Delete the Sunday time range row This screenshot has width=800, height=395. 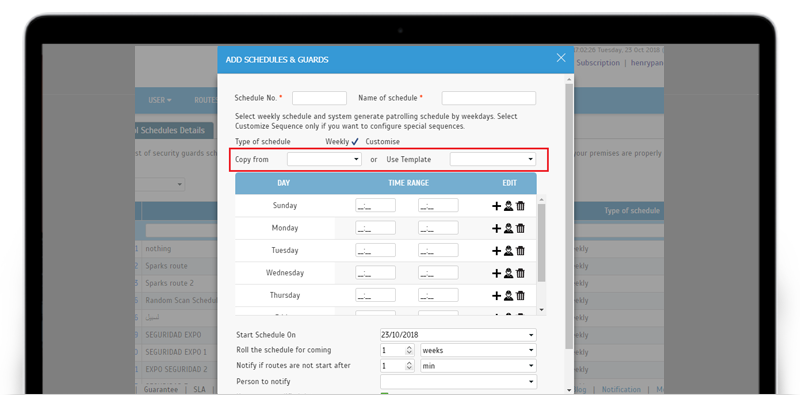click(x=520, y=206)
